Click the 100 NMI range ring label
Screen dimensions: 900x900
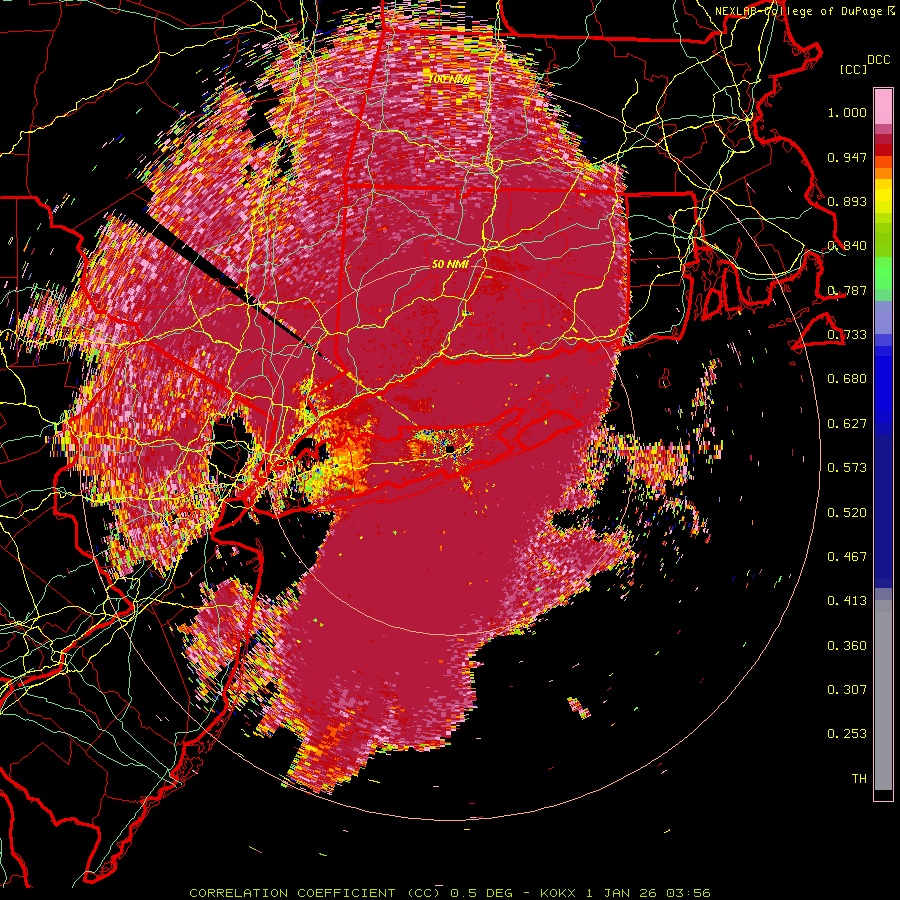click(x=449, y=79)
